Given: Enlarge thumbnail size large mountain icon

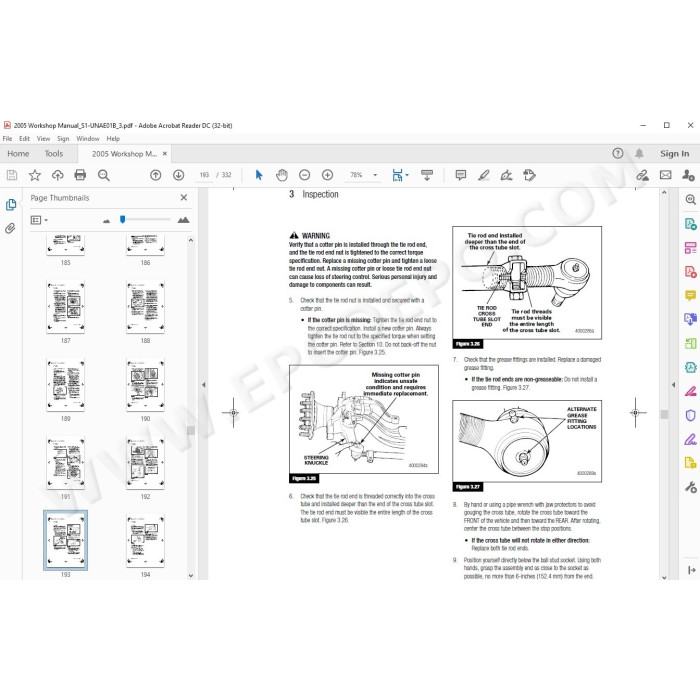Looking at the screenshot, I should pos(183,220).
